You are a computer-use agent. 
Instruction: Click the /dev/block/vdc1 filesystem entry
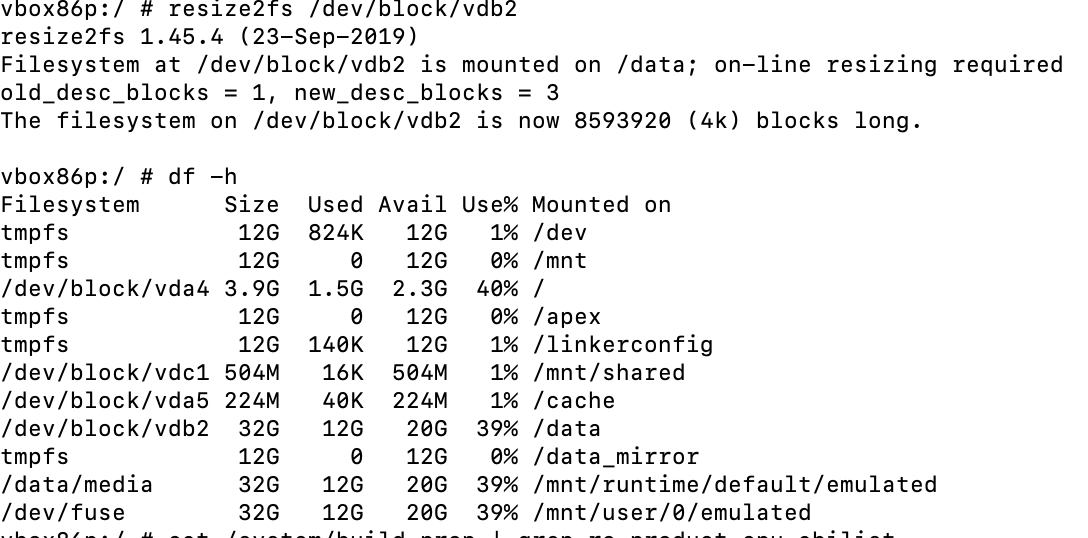pos(105,373)
